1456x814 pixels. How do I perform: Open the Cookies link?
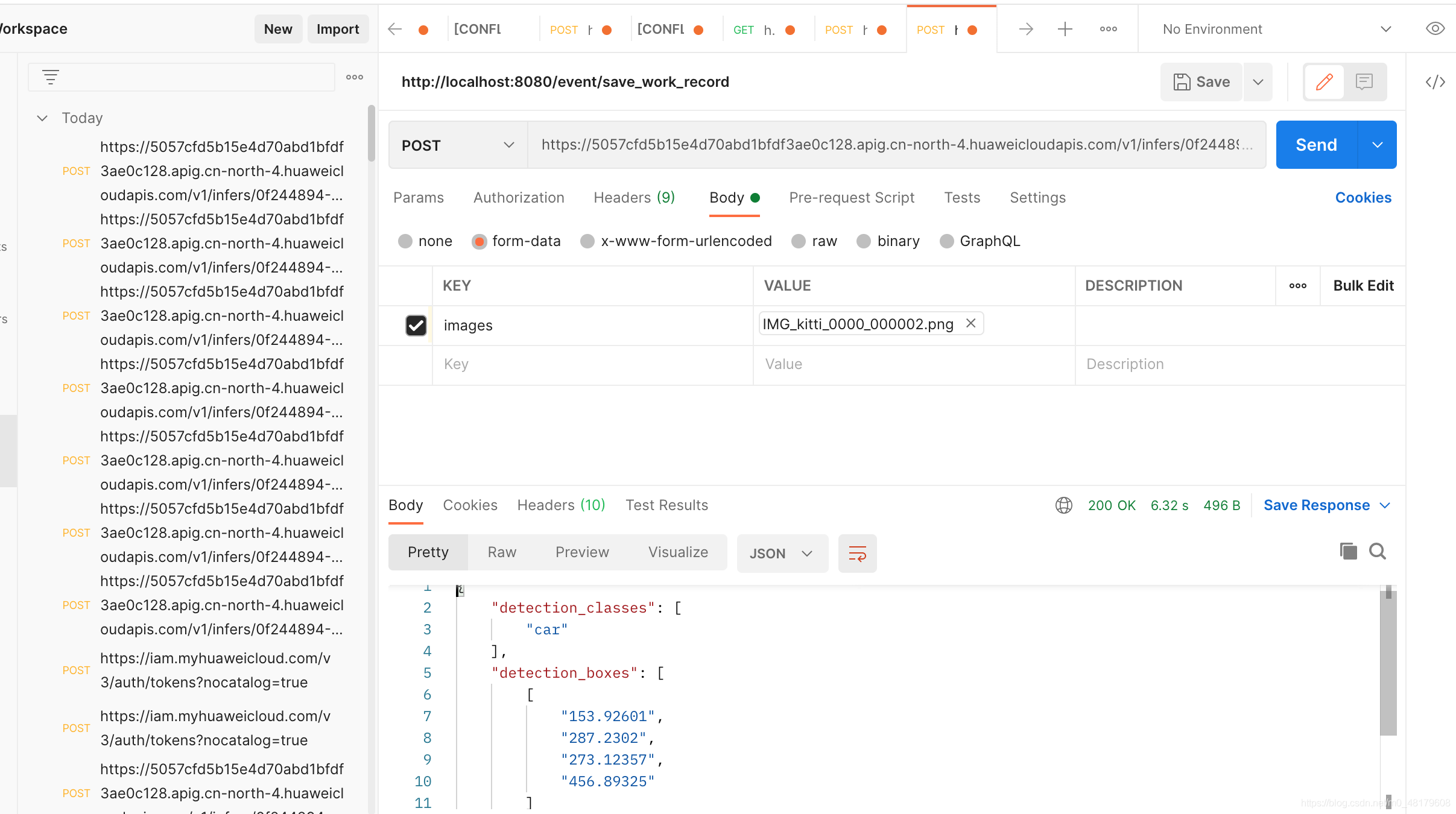pos(1363,198)
